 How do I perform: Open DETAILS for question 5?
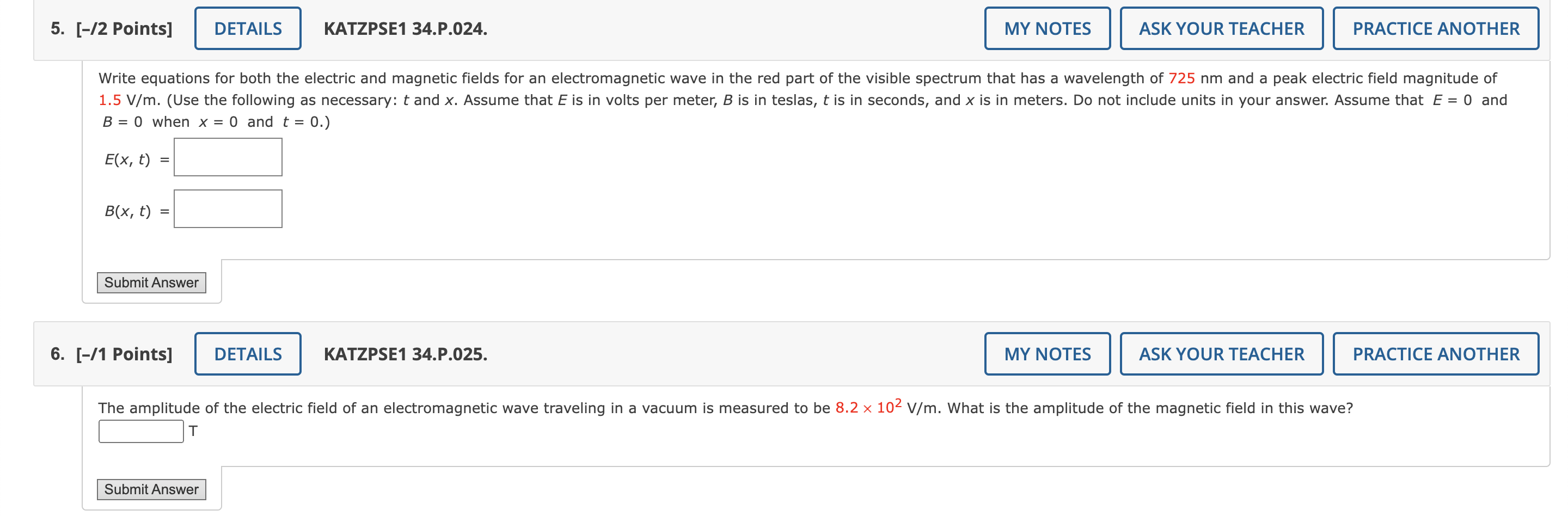pyautogui.click(x=247, y=28)
